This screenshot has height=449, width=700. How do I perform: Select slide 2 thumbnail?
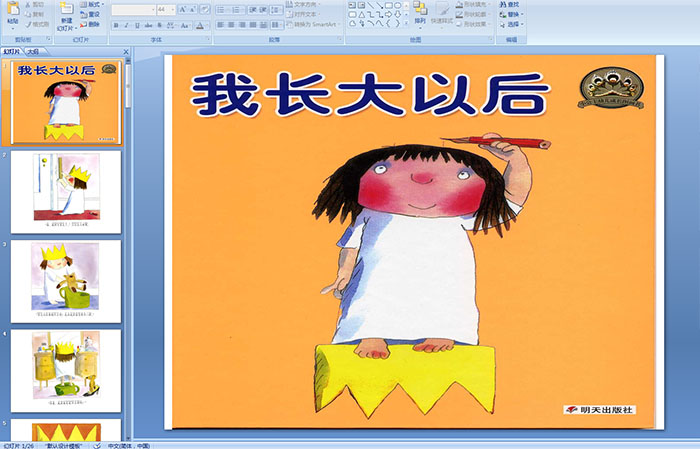(x=66, y=192)
